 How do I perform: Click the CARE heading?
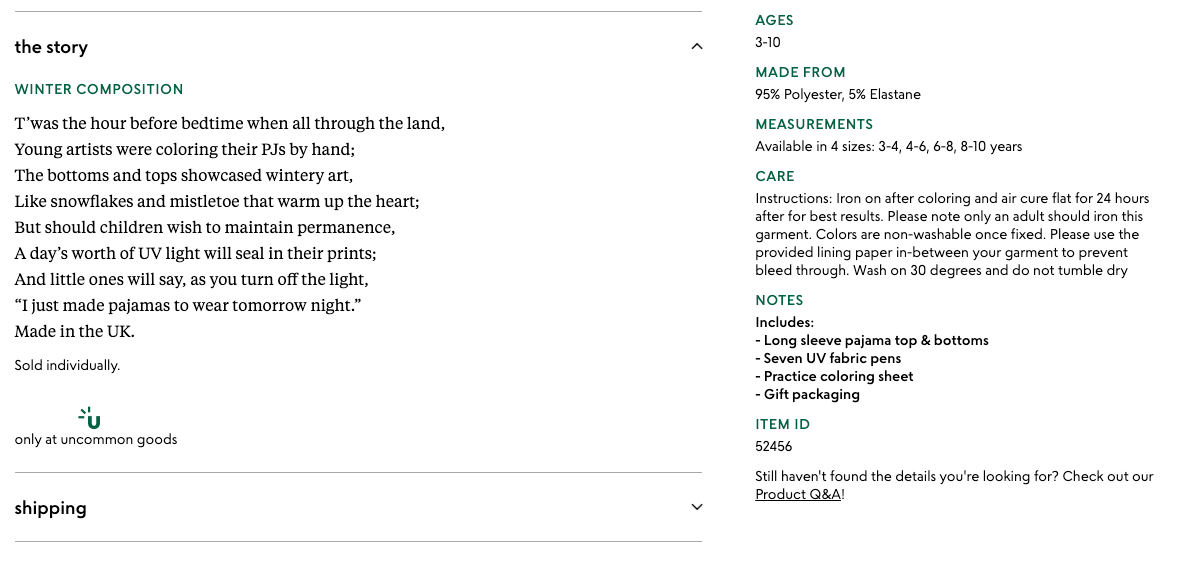775,176
